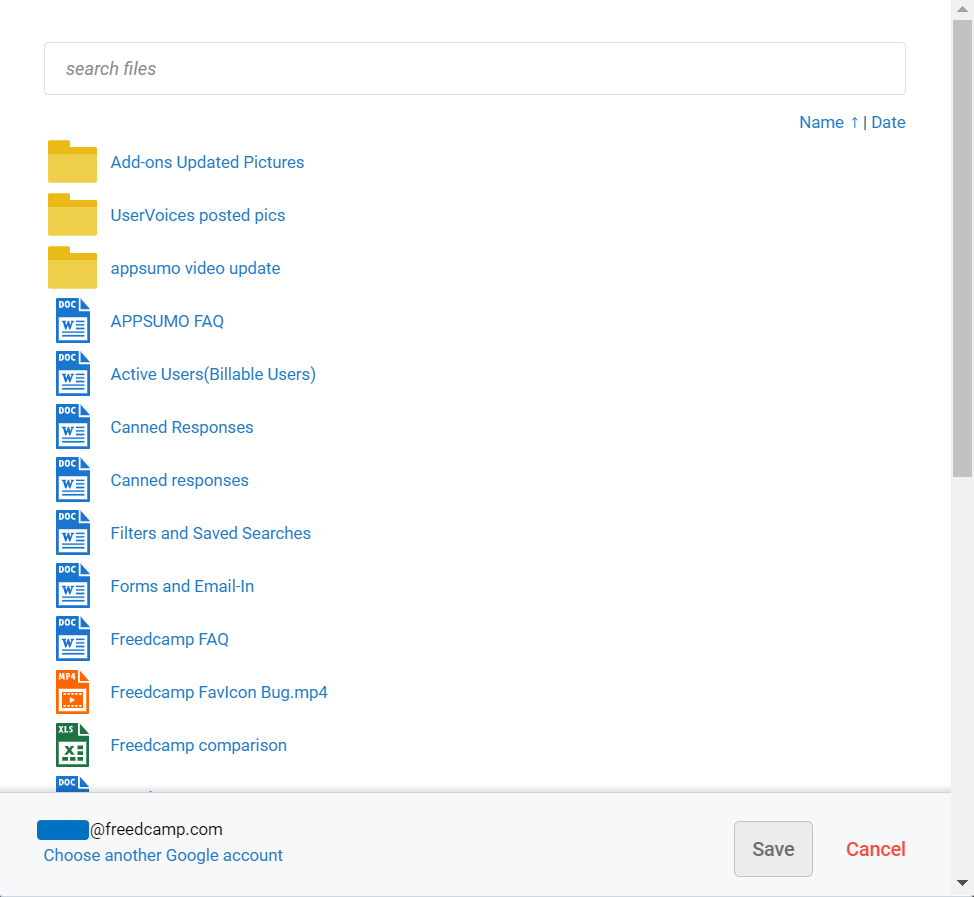This screenshot has width=974, height=897.
Task: Click the vertical scrollbar thumb
Action: click(x=962, y=250)
